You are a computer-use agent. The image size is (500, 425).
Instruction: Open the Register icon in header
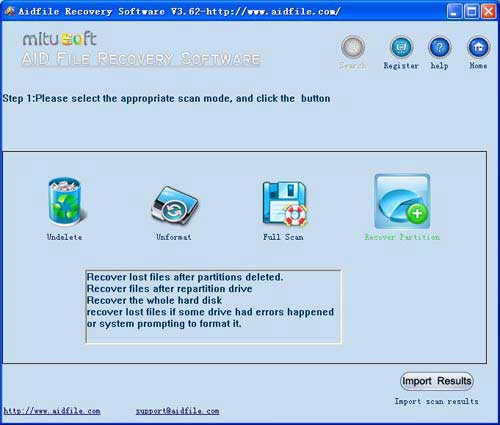coord(401,47)
